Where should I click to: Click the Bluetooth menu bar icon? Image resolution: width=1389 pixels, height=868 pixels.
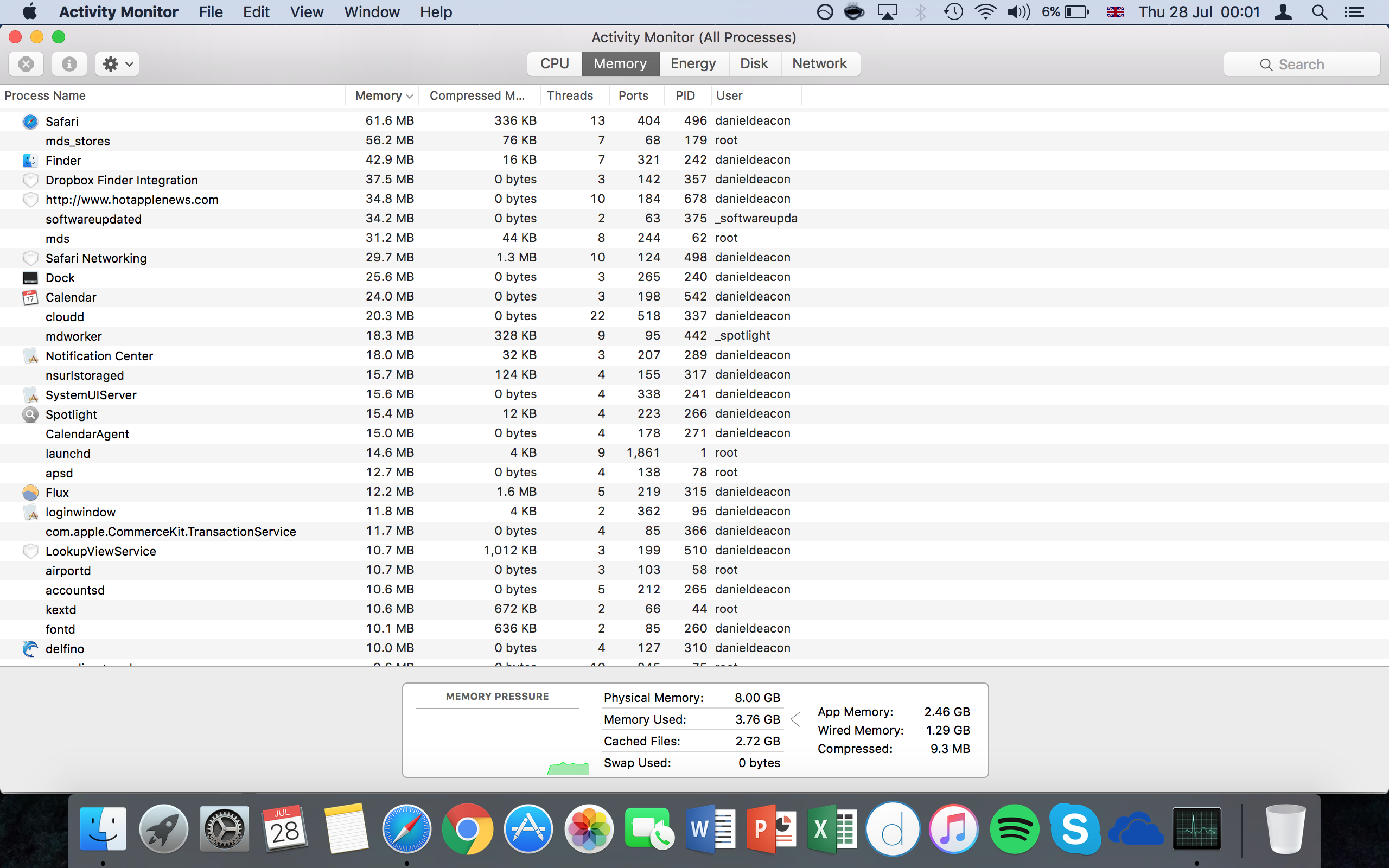tap(921, 11)
